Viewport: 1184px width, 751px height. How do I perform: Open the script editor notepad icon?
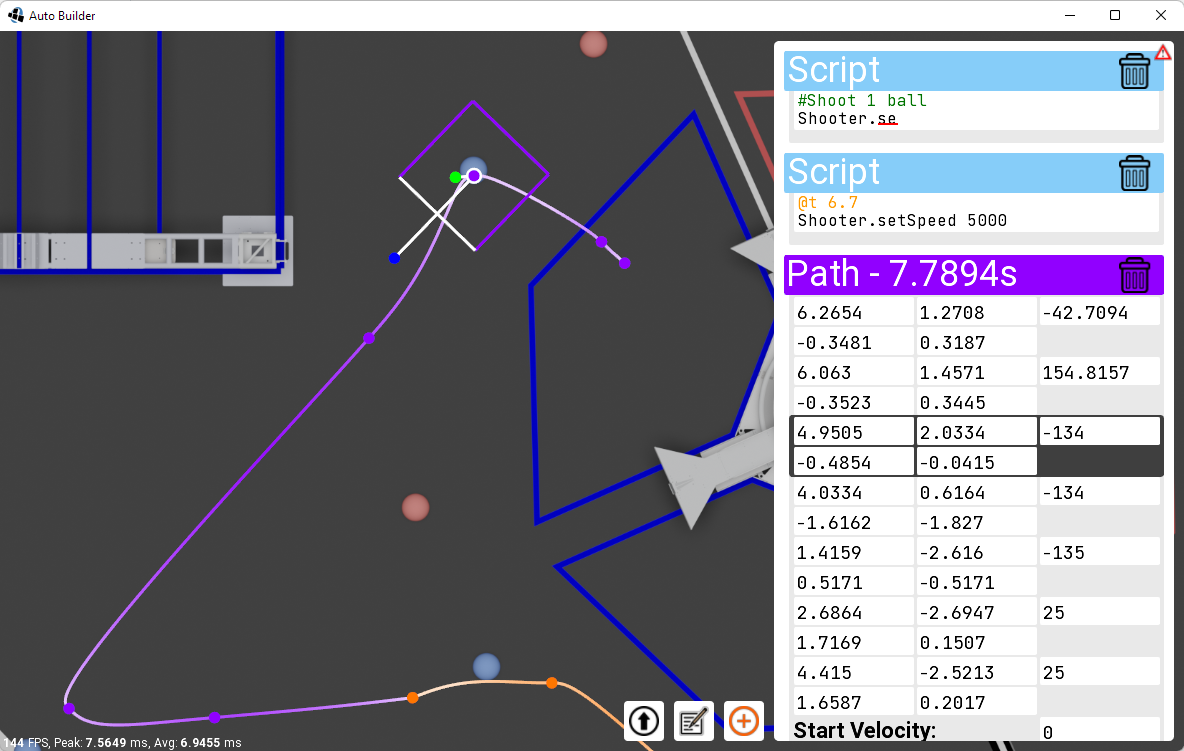(x=693, y=721)
